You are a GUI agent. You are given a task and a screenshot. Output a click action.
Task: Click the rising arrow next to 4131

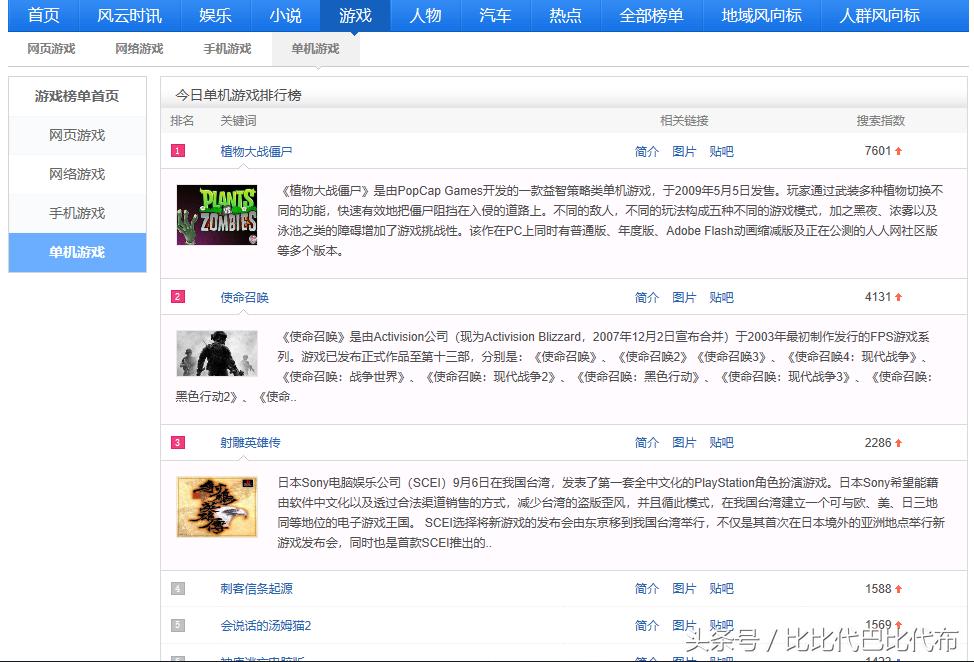[898, 297]
